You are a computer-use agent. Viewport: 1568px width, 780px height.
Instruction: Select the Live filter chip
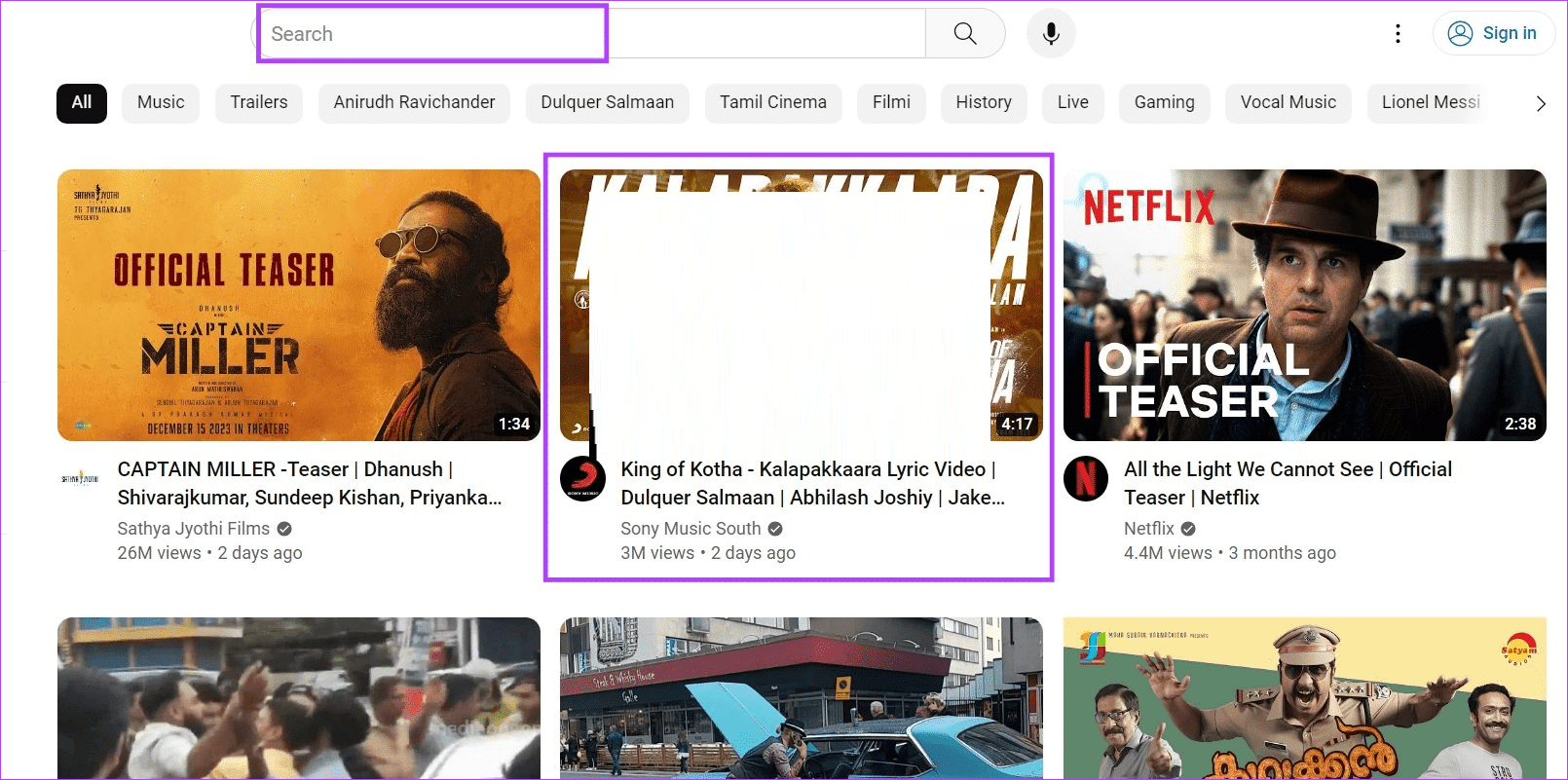(1073, 103)
